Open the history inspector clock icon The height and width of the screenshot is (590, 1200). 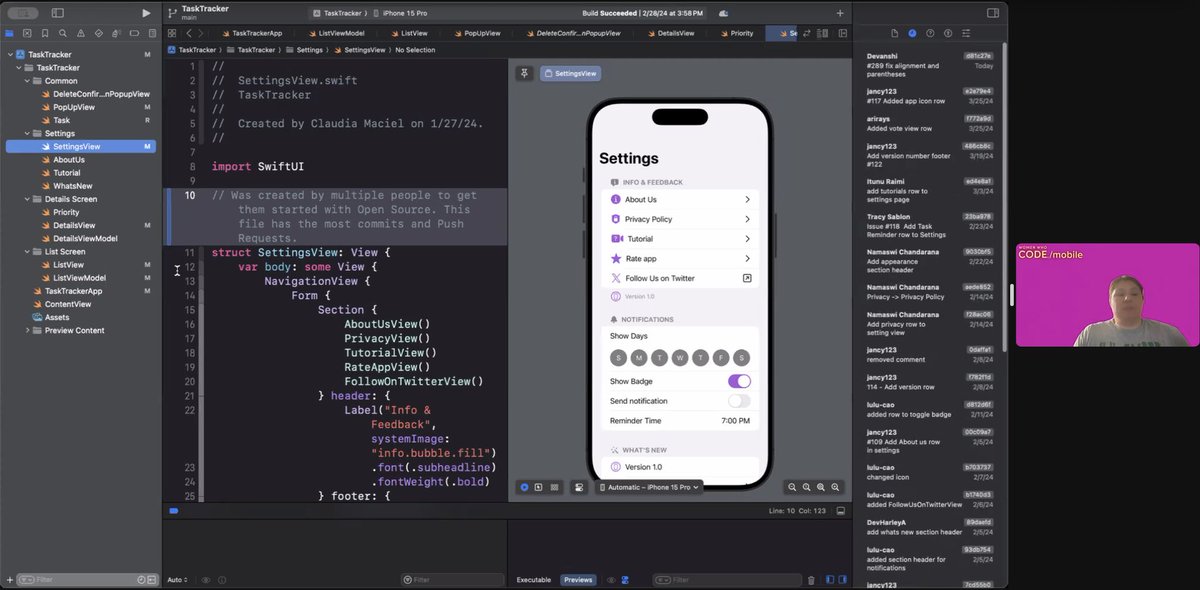click(912, 33)
